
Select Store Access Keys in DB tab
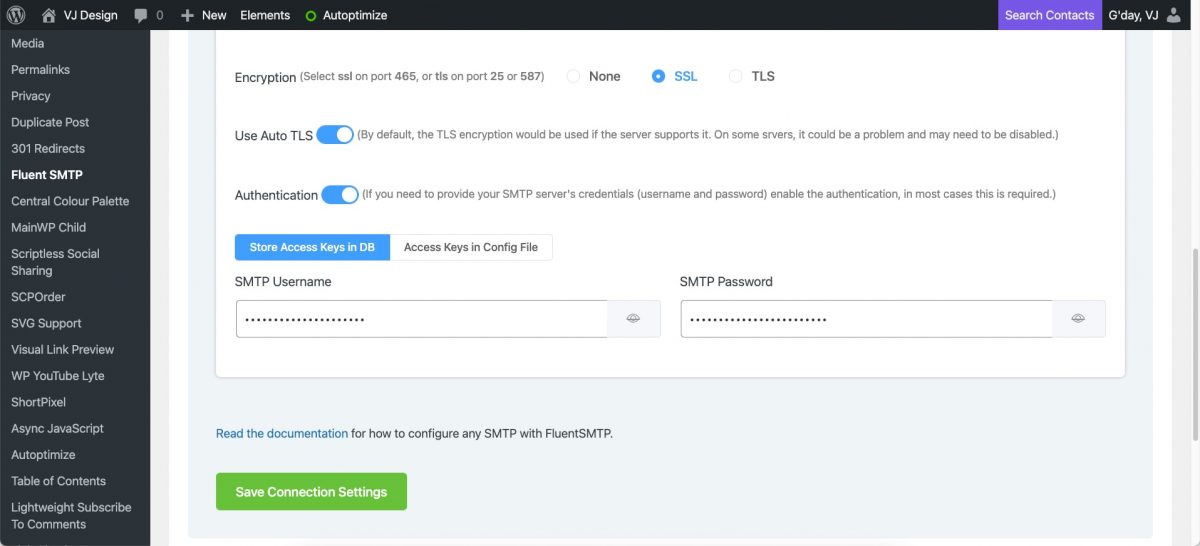312,247
